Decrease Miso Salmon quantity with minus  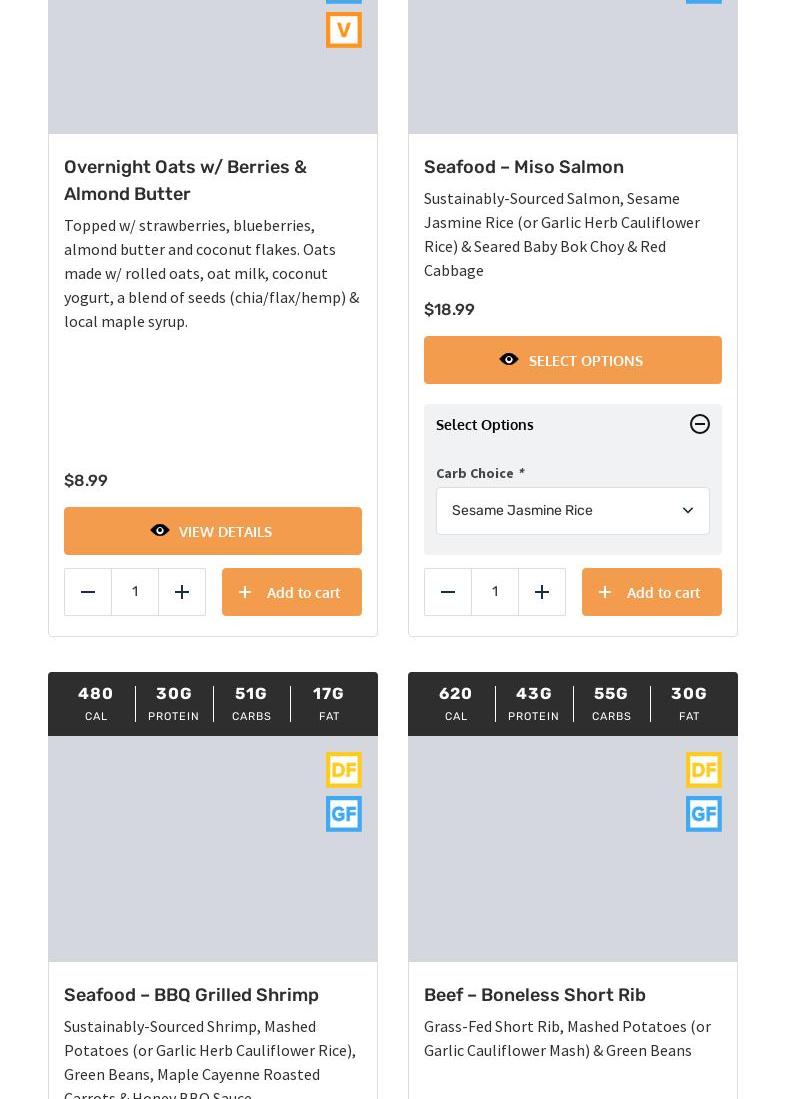(448, 592)
